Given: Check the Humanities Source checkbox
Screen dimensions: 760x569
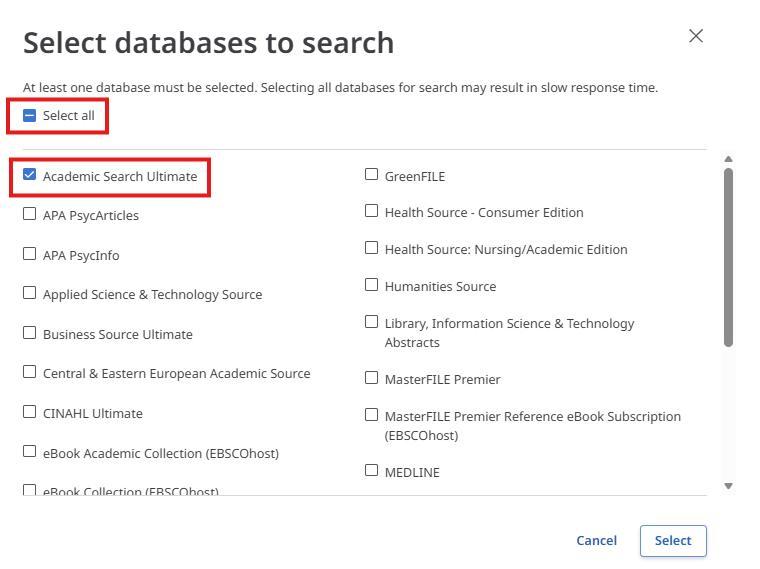Looking at the screenshot, I should [372, 285].
